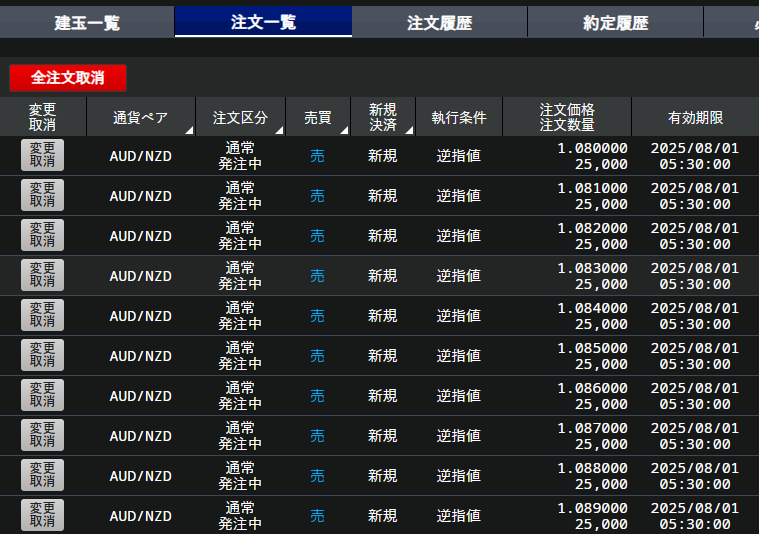This screenshot has height=534, width=759.
Task: Open the 新規決済 column filter arrow
Action: (409, 130)
